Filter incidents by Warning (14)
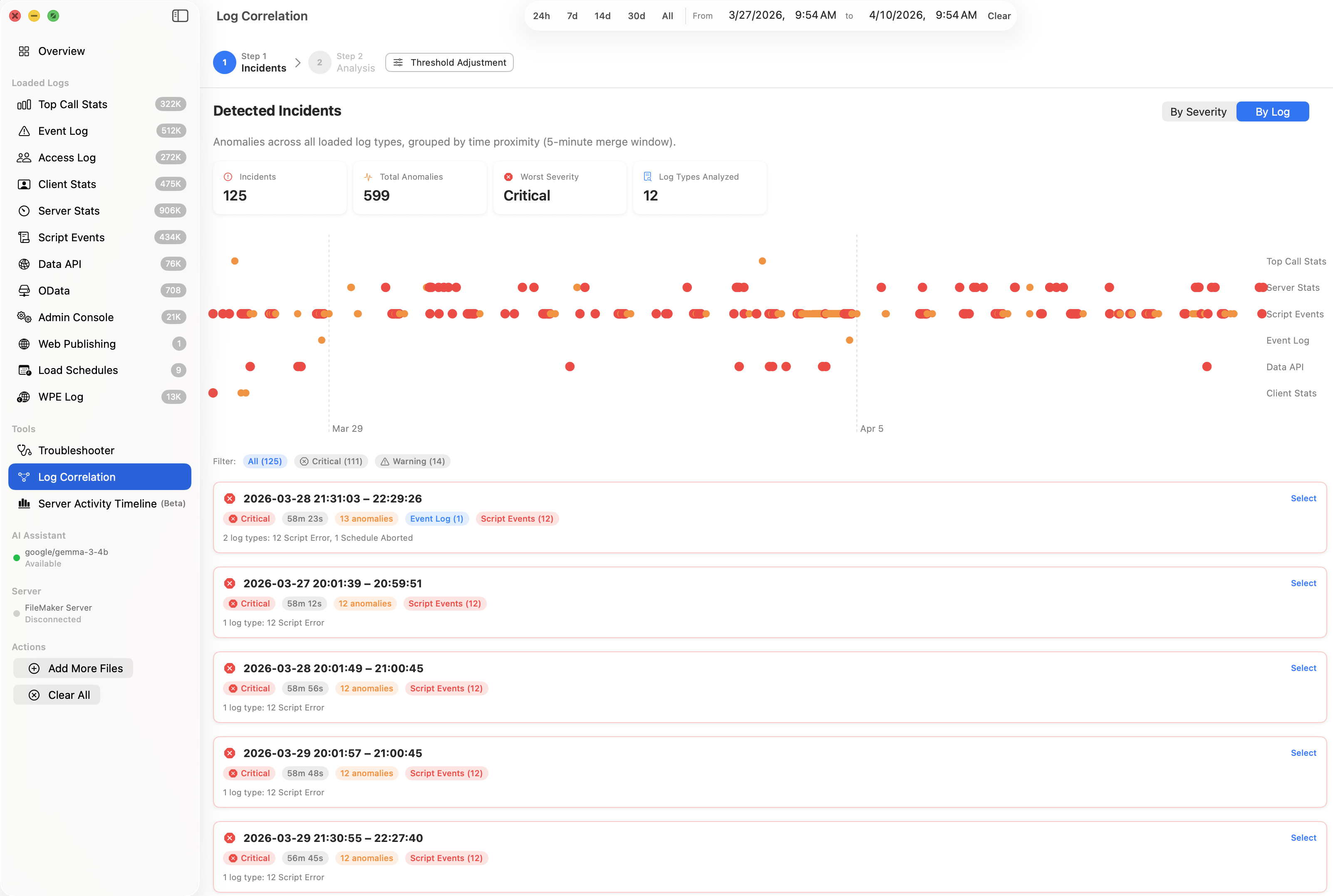This screenshot has width=1333, height=896. [412, 461]
